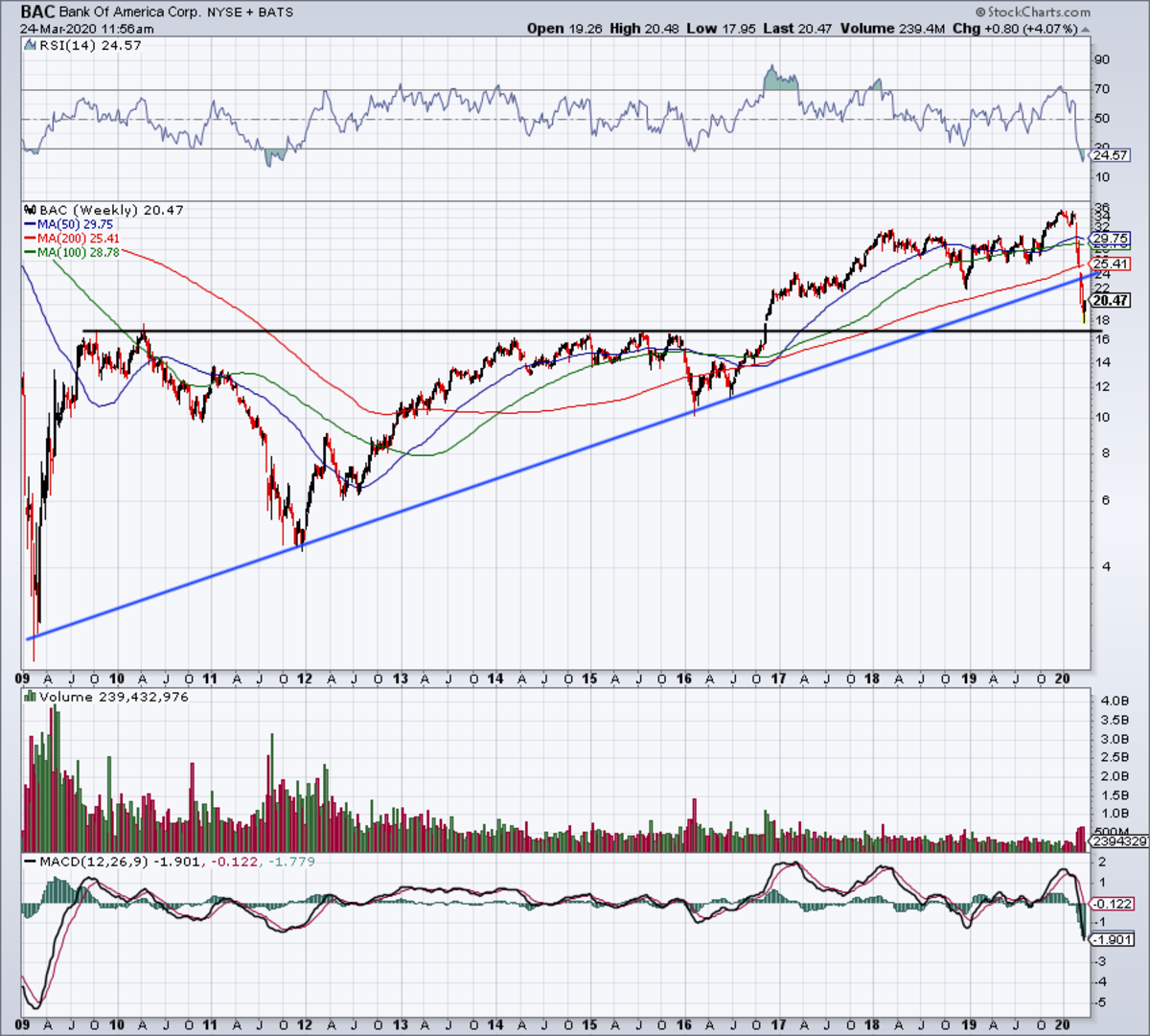Click the copyright StockCharts.com watermark
Screen dimensions: 1150x1036
pos(1032,12)
